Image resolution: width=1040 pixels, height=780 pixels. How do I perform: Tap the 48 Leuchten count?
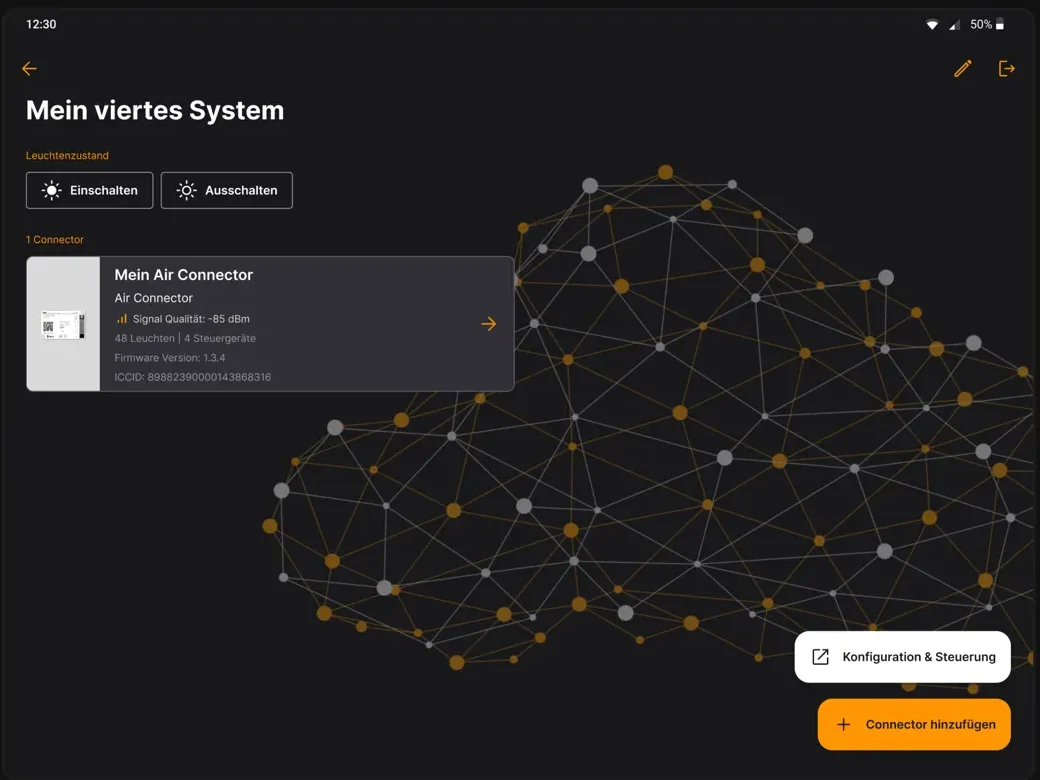coord(145,338)
